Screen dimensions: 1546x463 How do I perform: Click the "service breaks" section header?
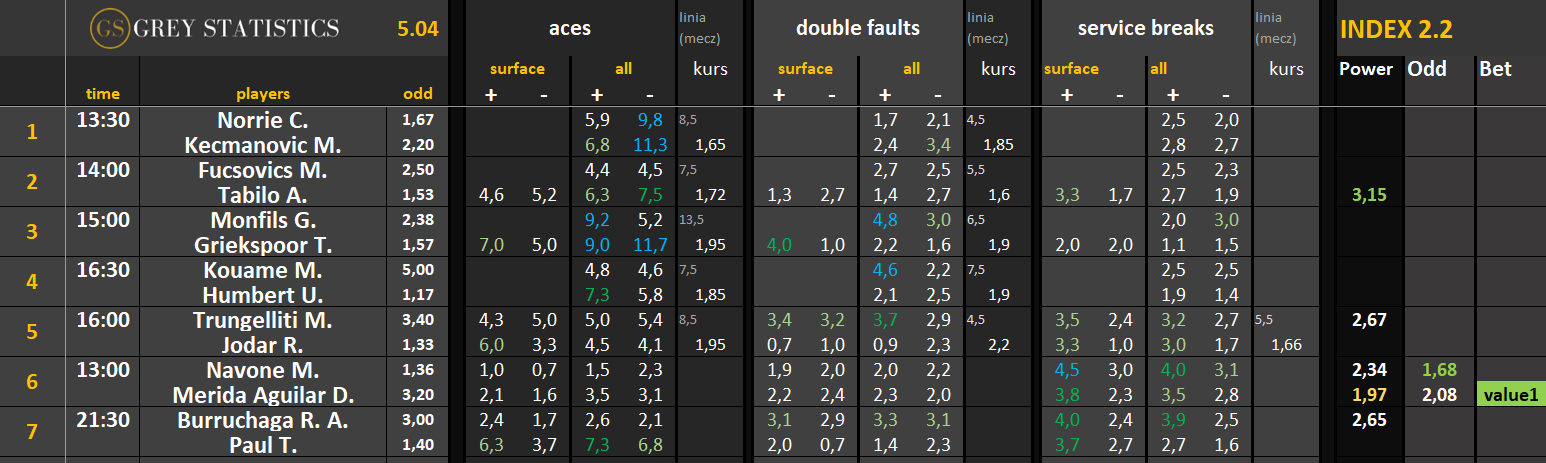tap(1145, 28)
